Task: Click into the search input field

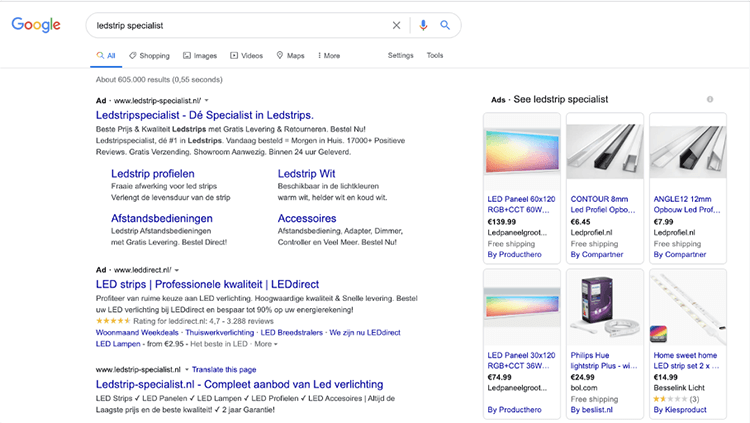Action: (230, 25)
